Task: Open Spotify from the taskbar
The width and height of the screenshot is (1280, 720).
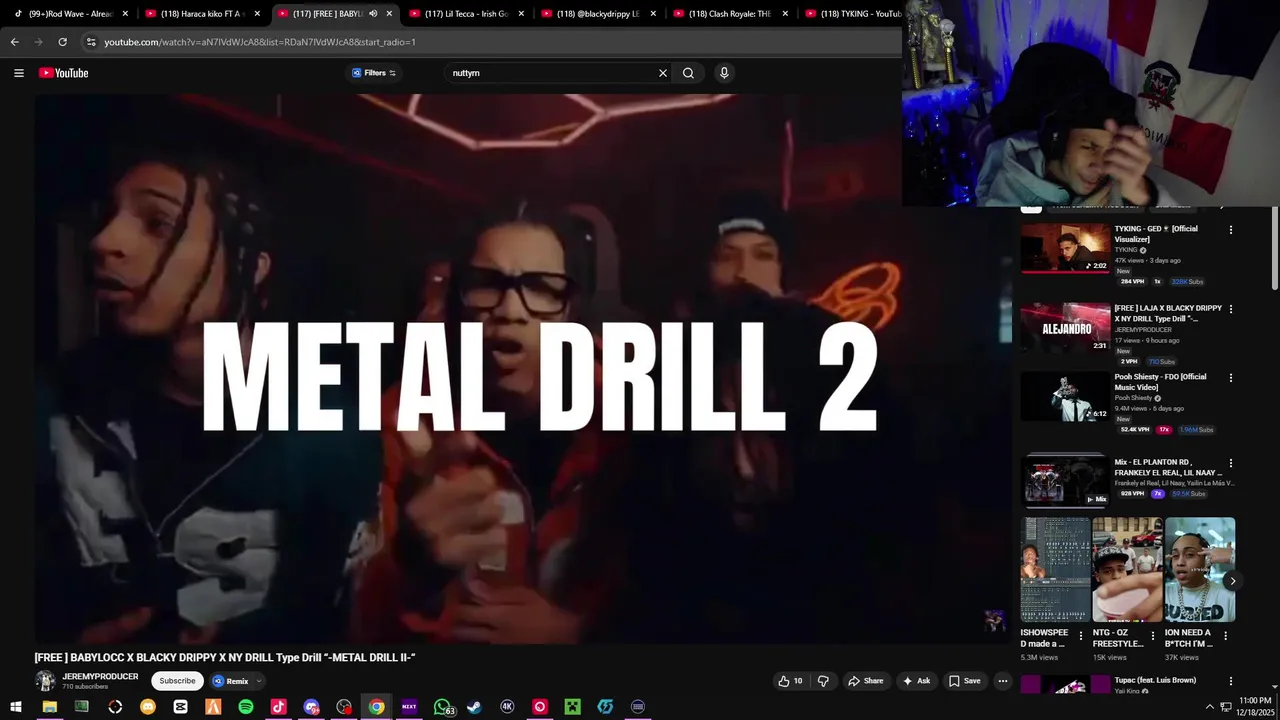Action: [x=246, y=707]
